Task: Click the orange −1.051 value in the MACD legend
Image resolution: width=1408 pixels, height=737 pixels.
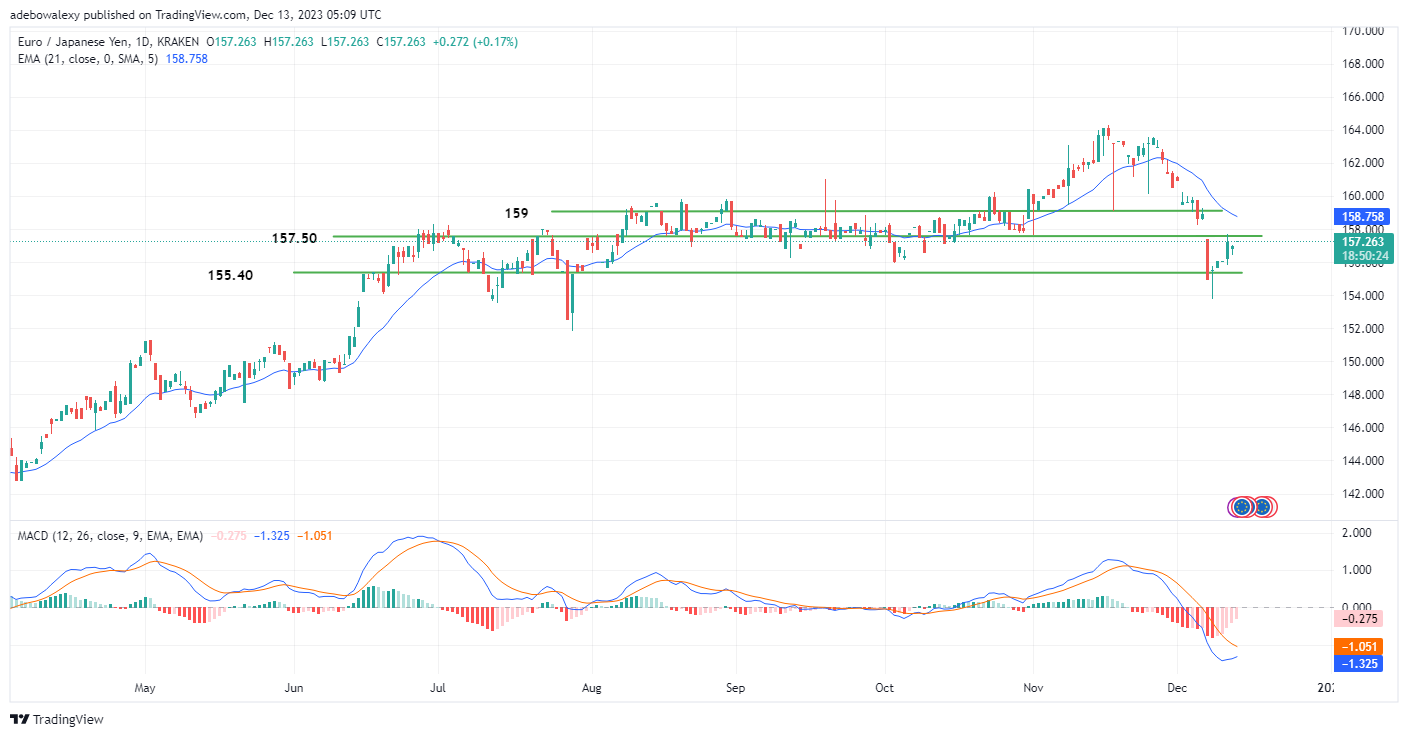Action: 315,536
